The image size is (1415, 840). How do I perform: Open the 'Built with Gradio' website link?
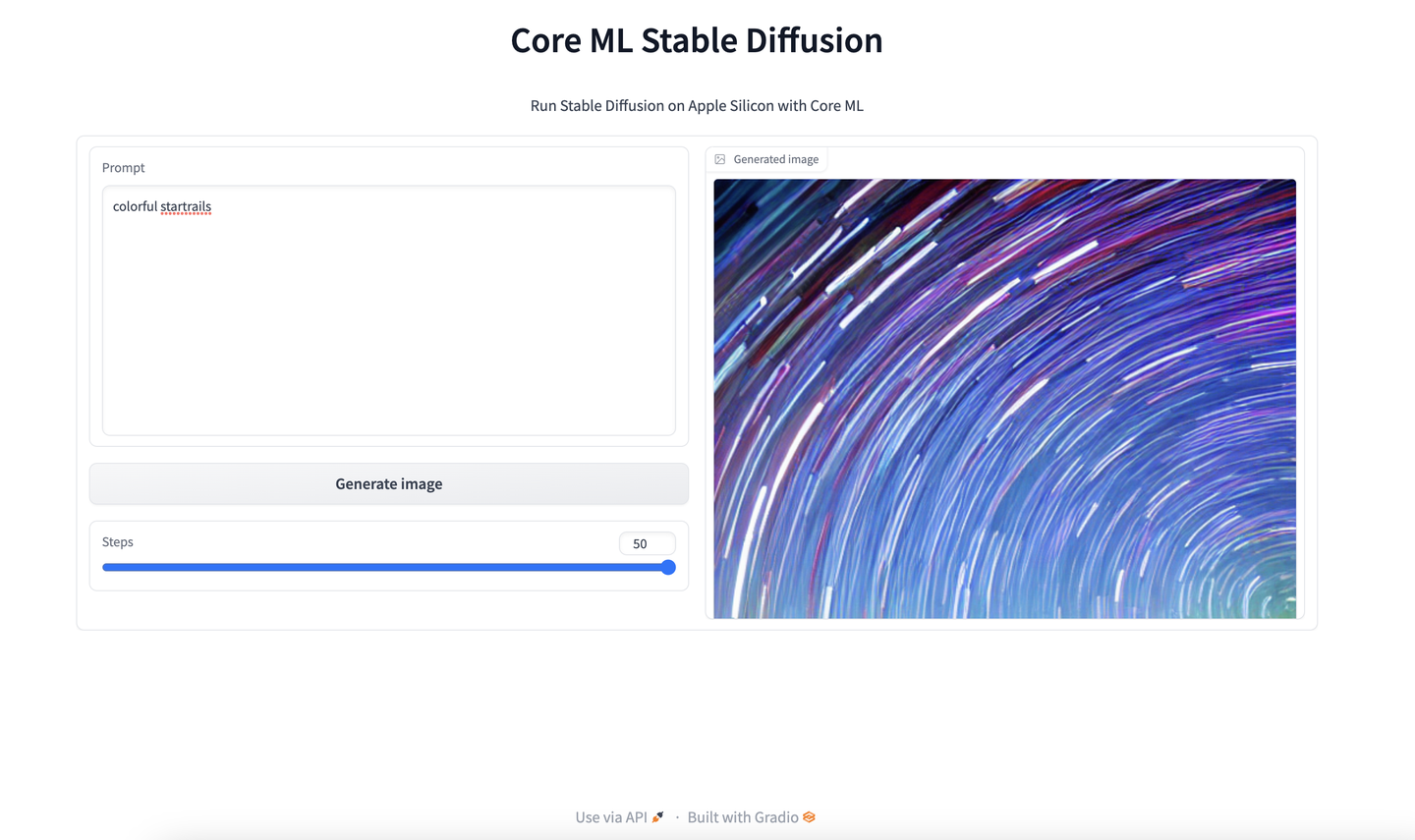[x=742, y=816]
